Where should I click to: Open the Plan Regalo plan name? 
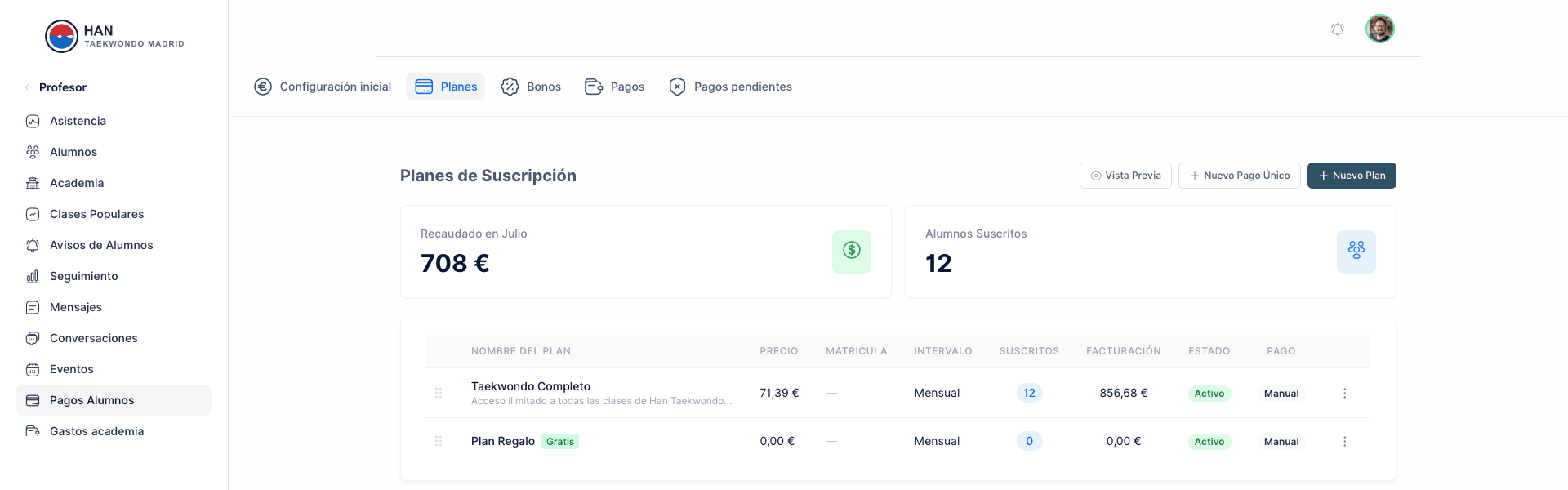tap(503, 441)
